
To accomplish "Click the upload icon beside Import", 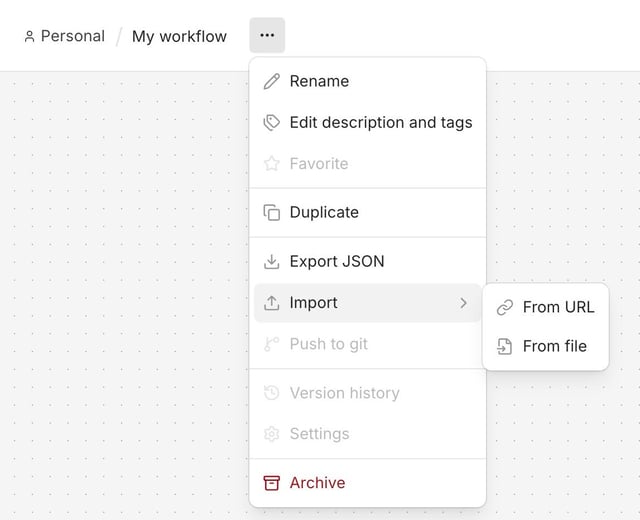I will click(271, 303).
